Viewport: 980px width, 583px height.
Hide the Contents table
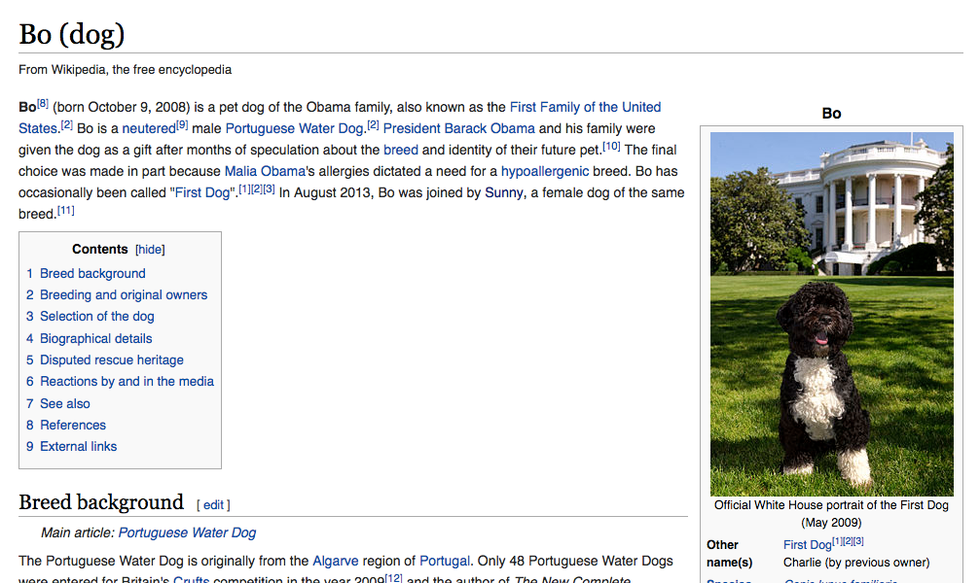[150, 250]
